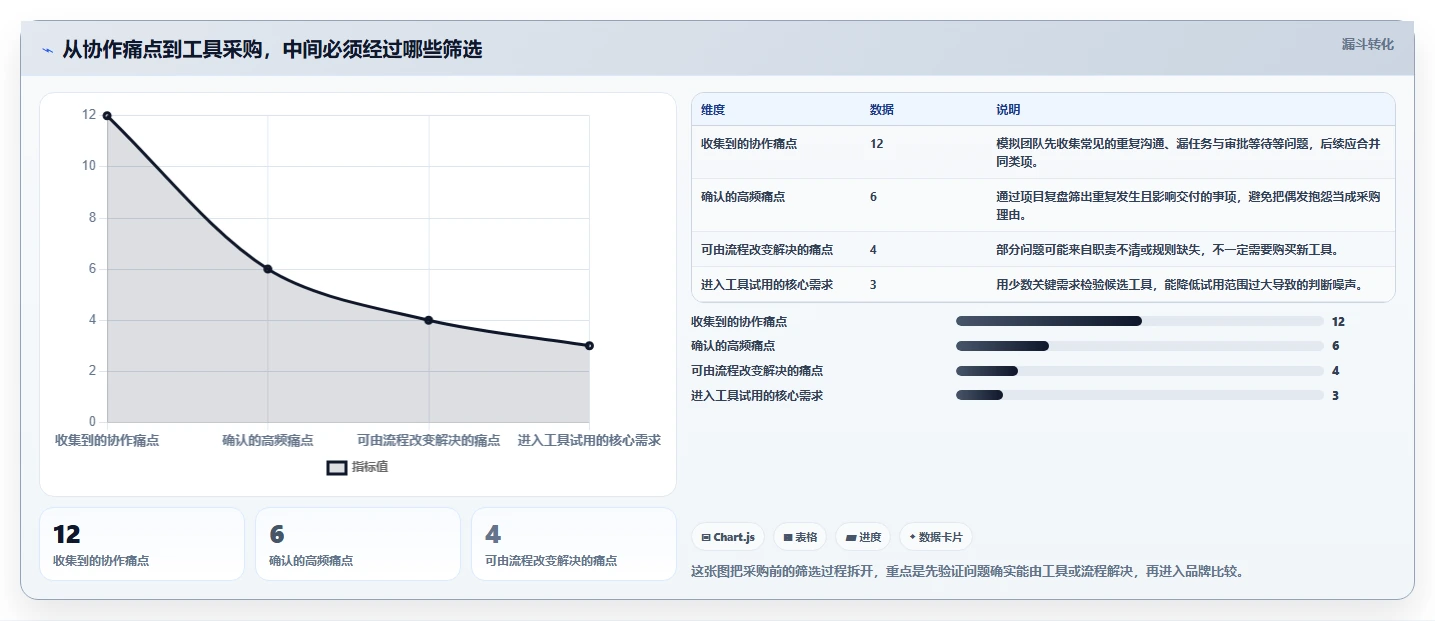1435x621 pixels.
Task: Click table cell 收集到的协作痛点
Action: point(749,144)
